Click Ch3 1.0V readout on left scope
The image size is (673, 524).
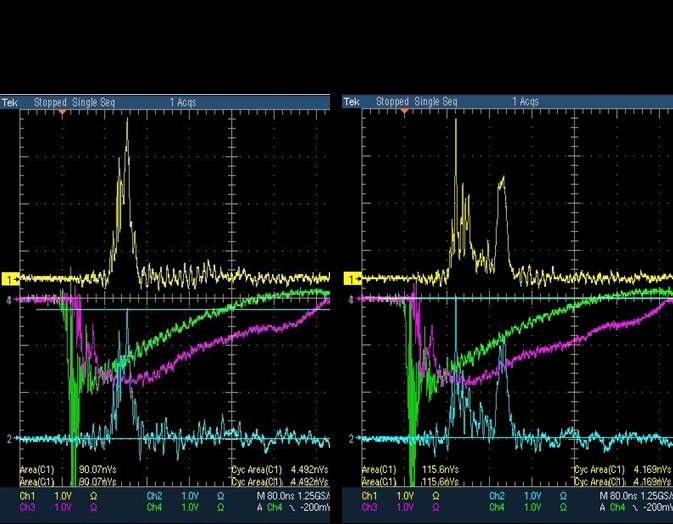coord(58,508)
